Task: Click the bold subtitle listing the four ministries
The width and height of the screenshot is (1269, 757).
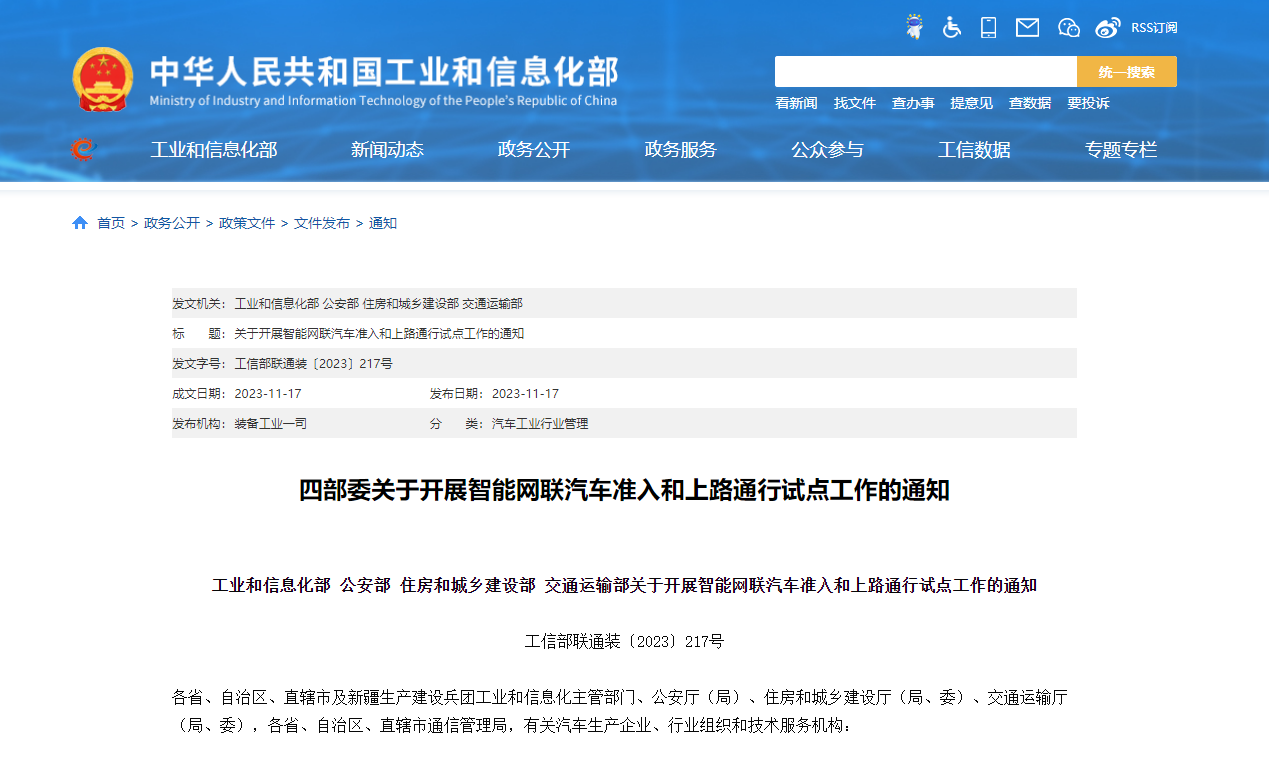Action: [624, 585]
